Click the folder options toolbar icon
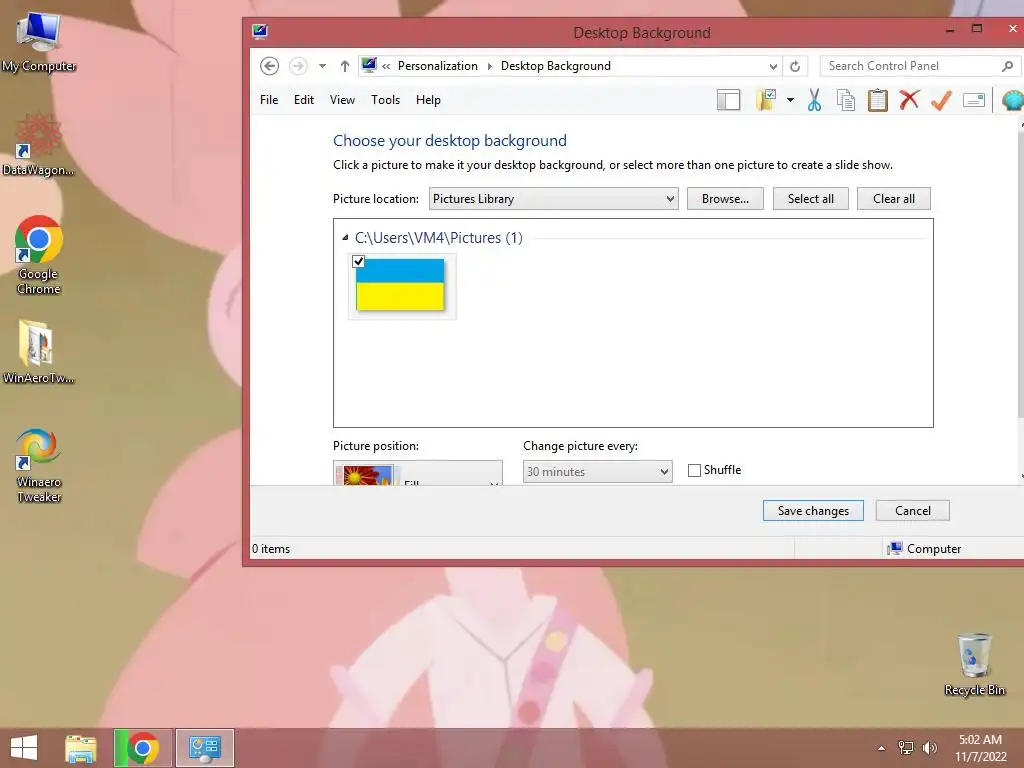 [x=766, y=100]
